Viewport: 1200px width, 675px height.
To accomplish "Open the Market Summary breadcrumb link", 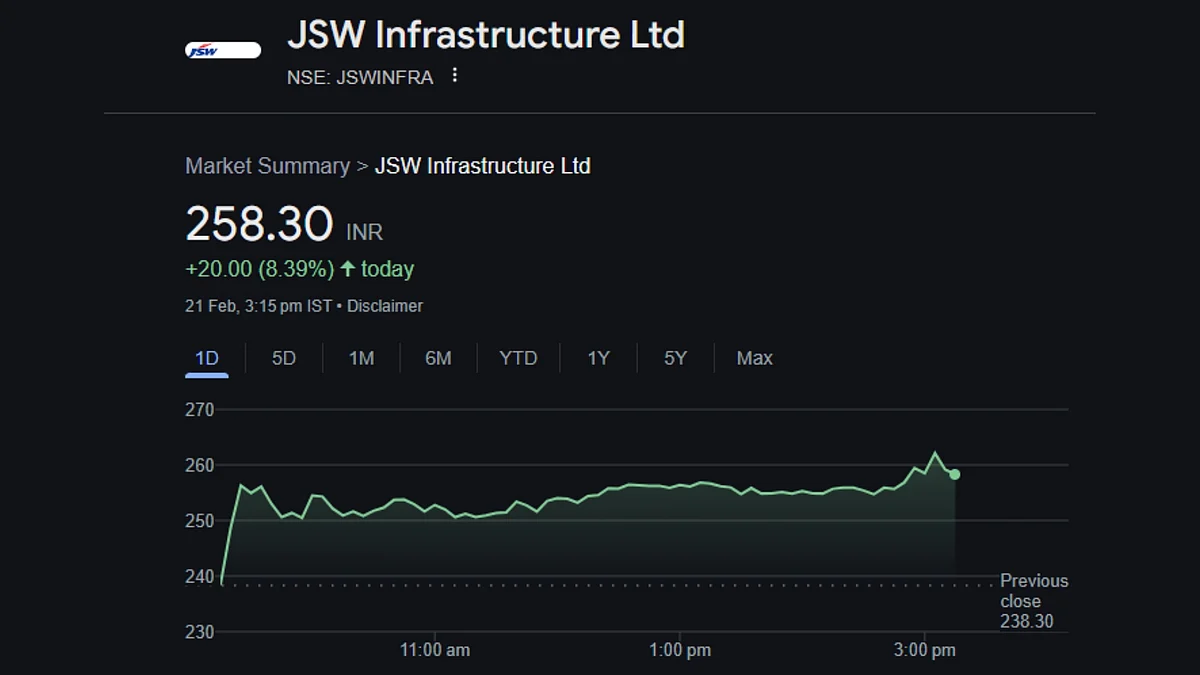I will [x=267, y=166].
